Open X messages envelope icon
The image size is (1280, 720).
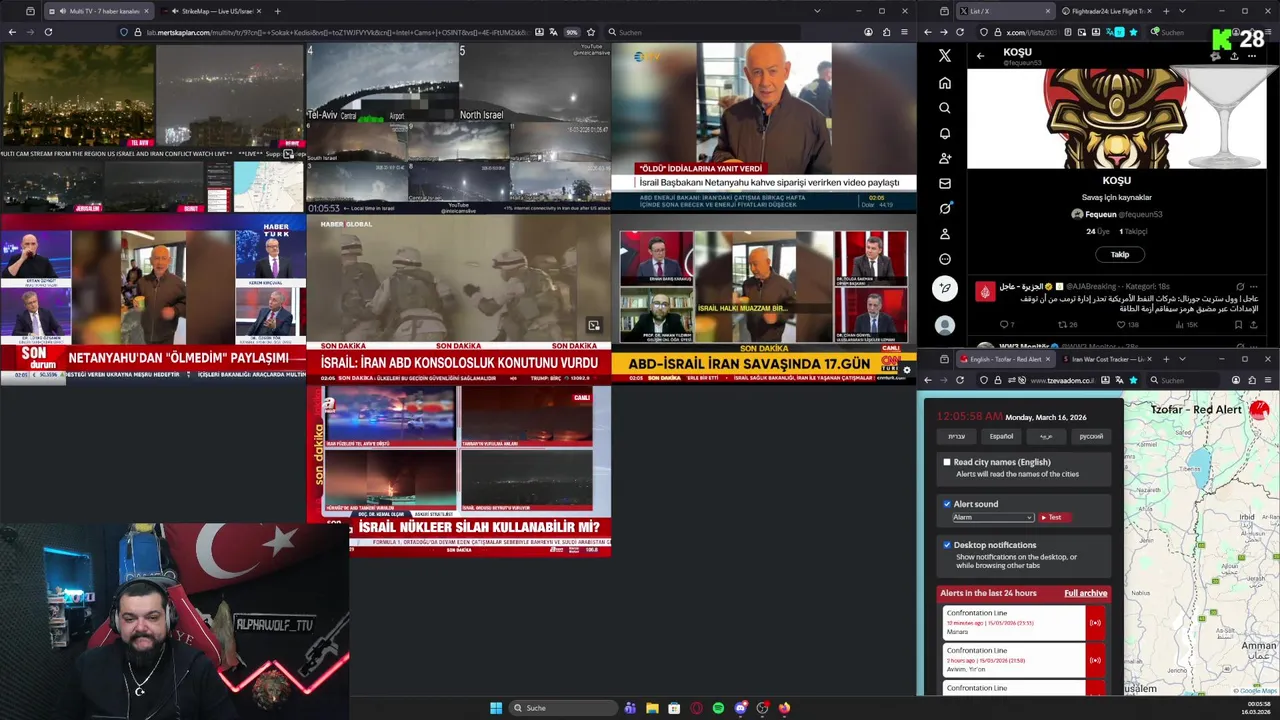click(x=944, y=183)
